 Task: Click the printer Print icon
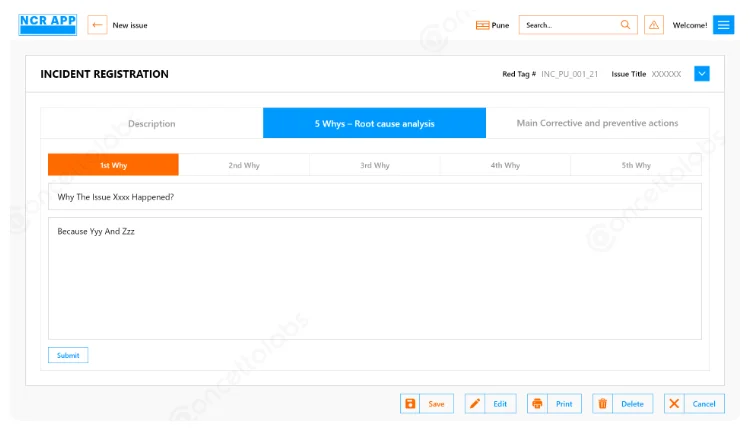pos(537,404)
